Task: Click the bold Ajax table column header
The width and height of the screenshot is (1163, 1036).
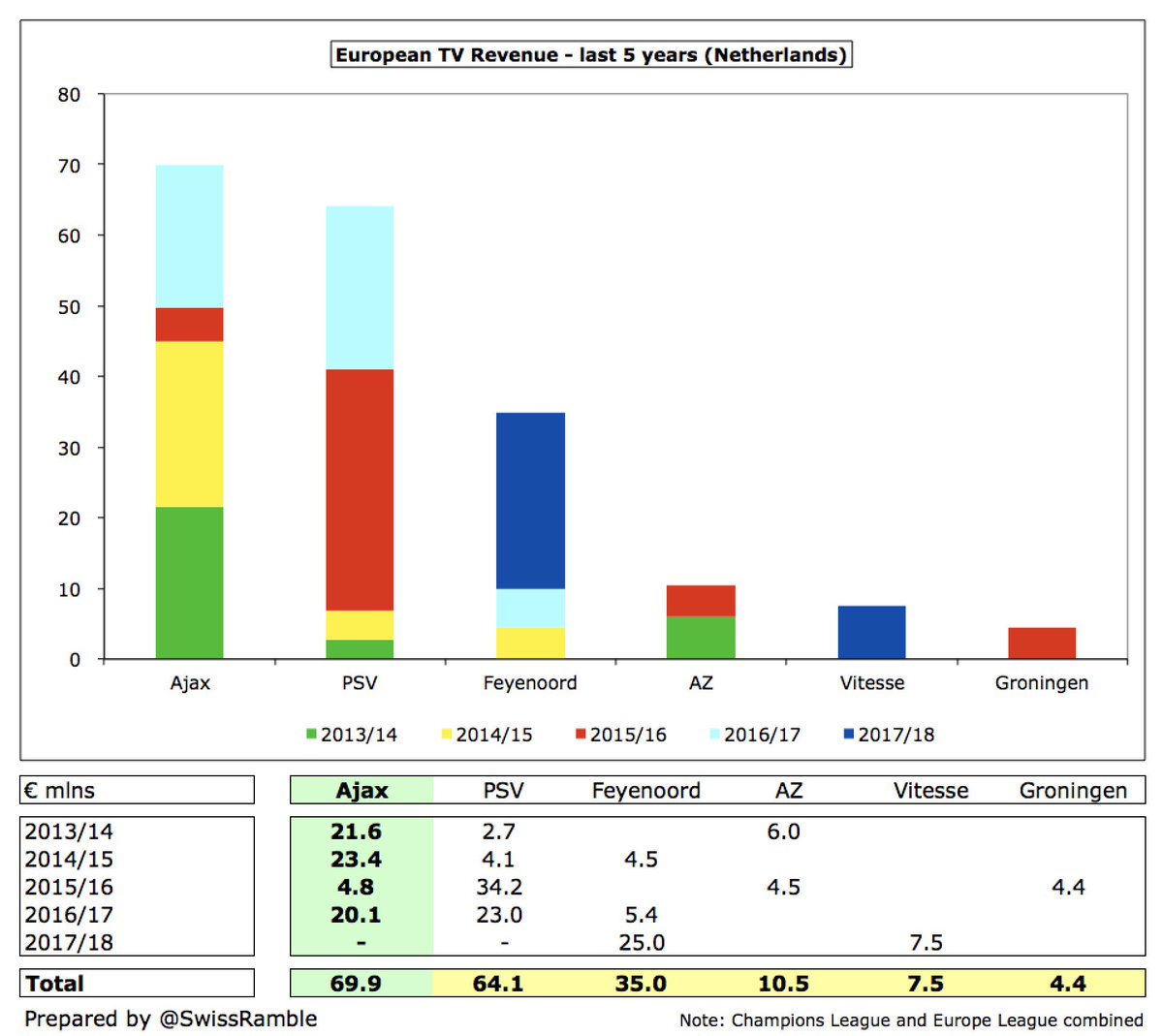Action: 361,791
